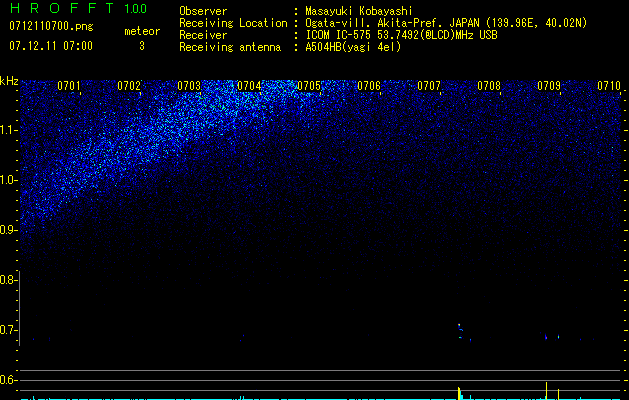
Task: Click the Observer field label
Action: 203,12
